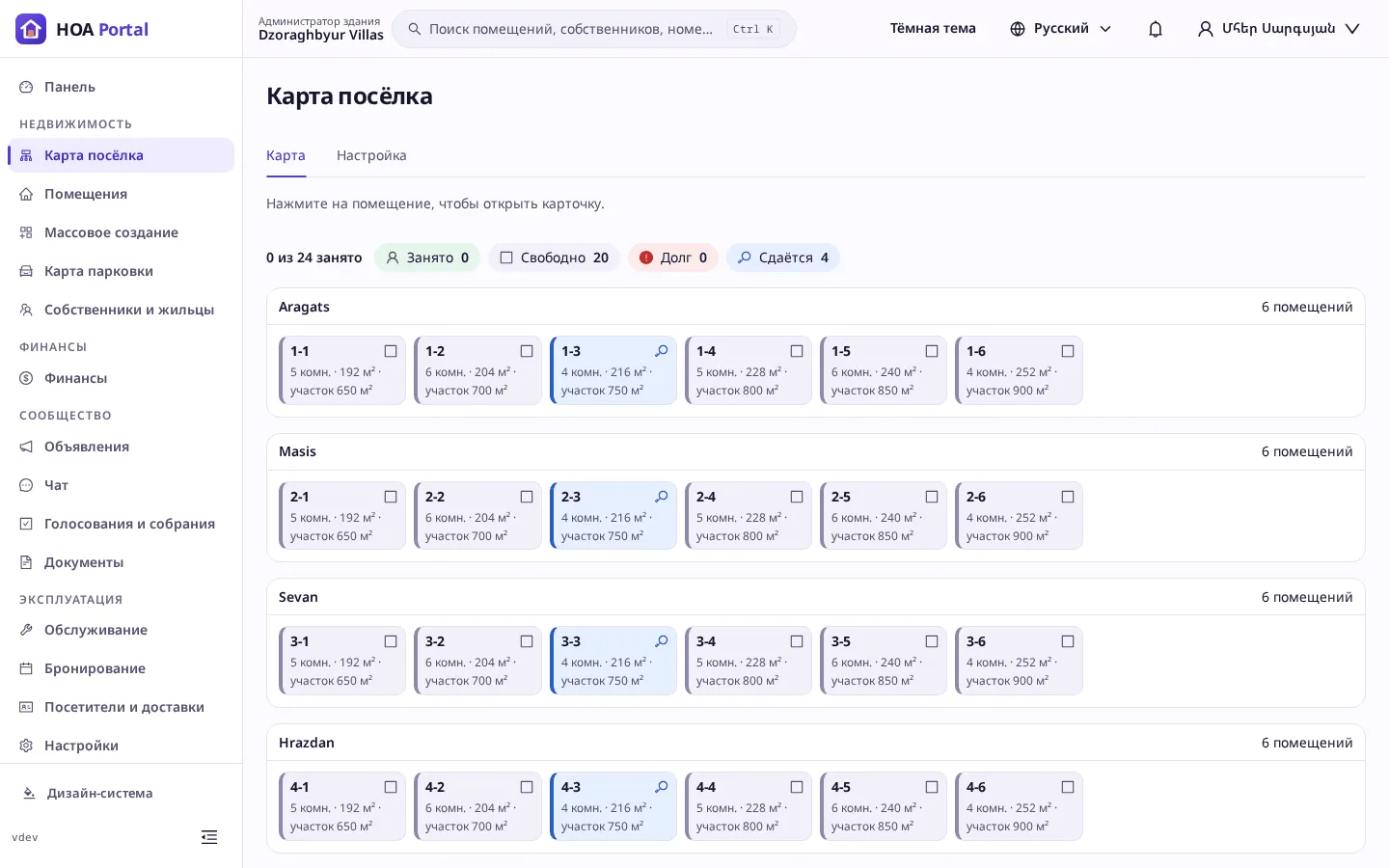The image size is (1389, 868).
Task: Click the Настройки gear icon in sidebar
Action: coord(26,746)
